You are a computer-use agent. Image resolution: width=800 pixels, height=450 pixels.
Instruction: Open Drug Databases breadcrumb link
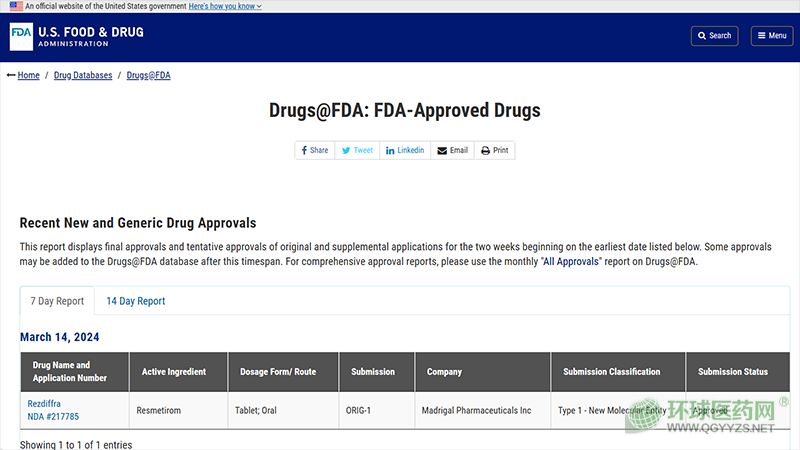click(83, 75)
